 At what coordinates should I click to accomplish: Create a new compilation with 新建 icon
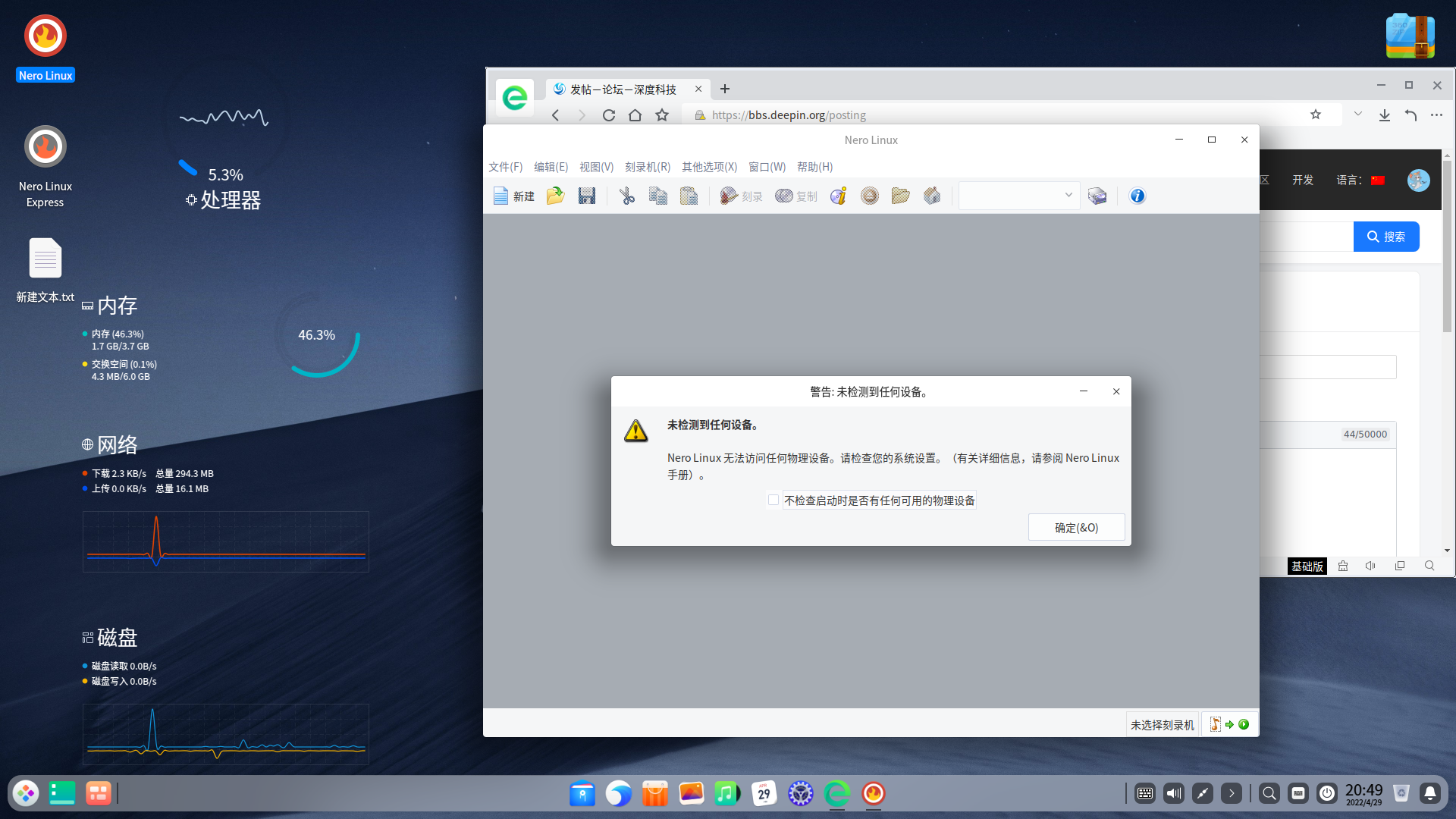click(514, 196)
